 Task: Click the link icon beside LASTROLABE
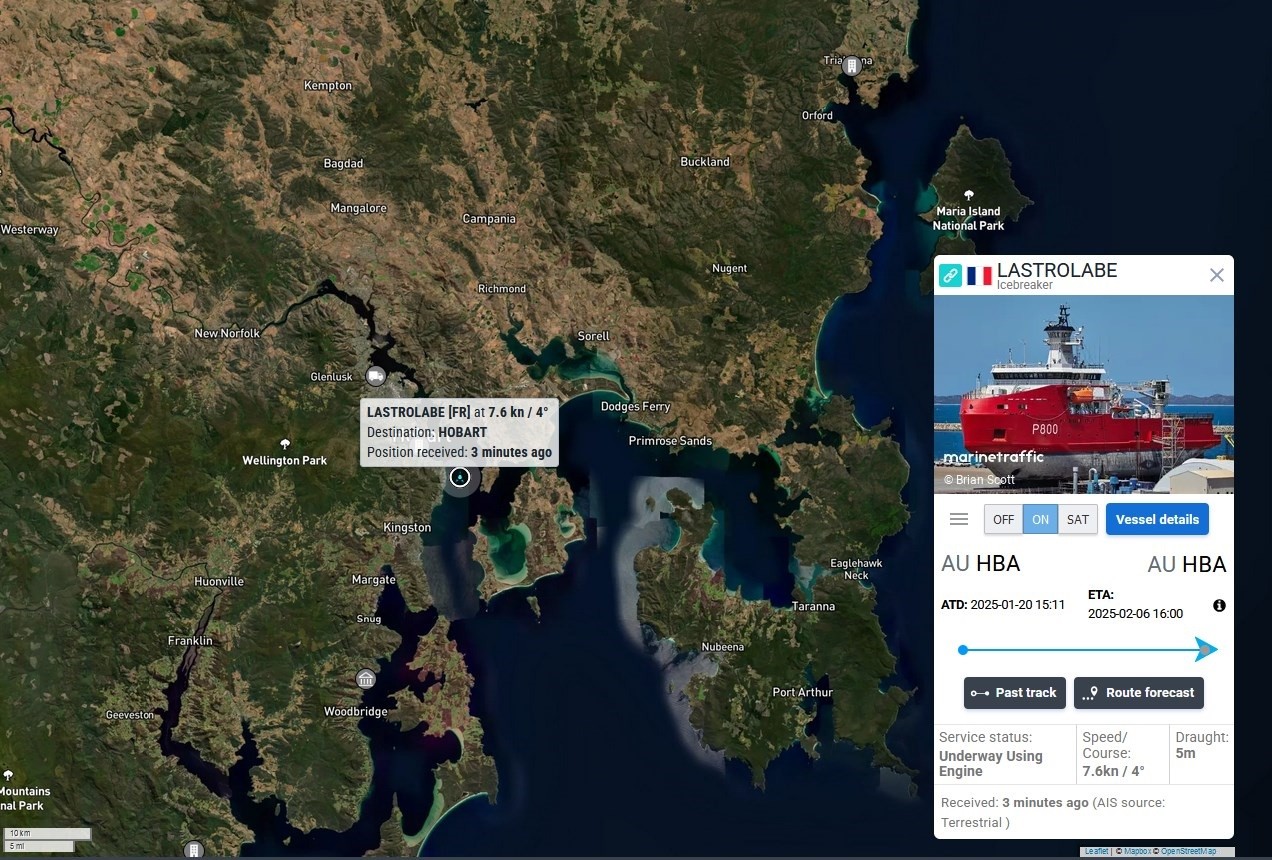950,275
